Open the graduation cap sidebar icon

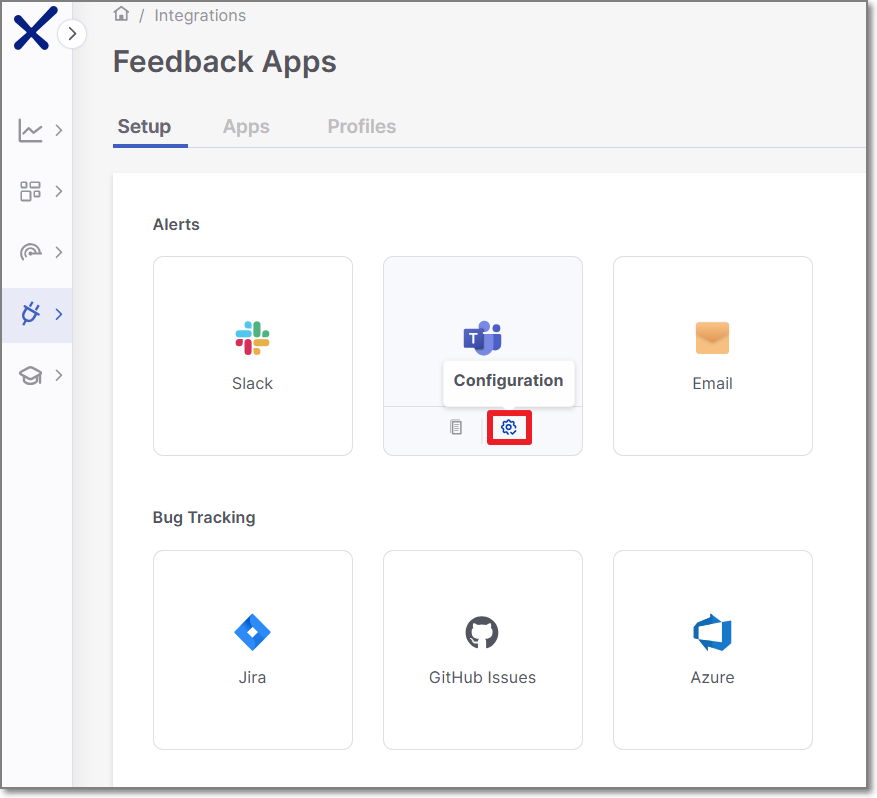30,376
